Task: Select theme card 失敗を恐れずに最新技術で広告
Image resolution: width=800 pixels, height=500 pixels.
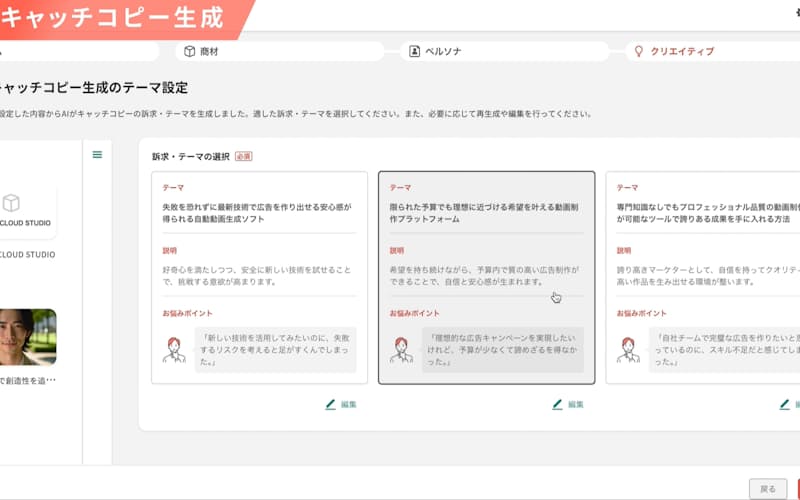Action: (x=259, y=278)
